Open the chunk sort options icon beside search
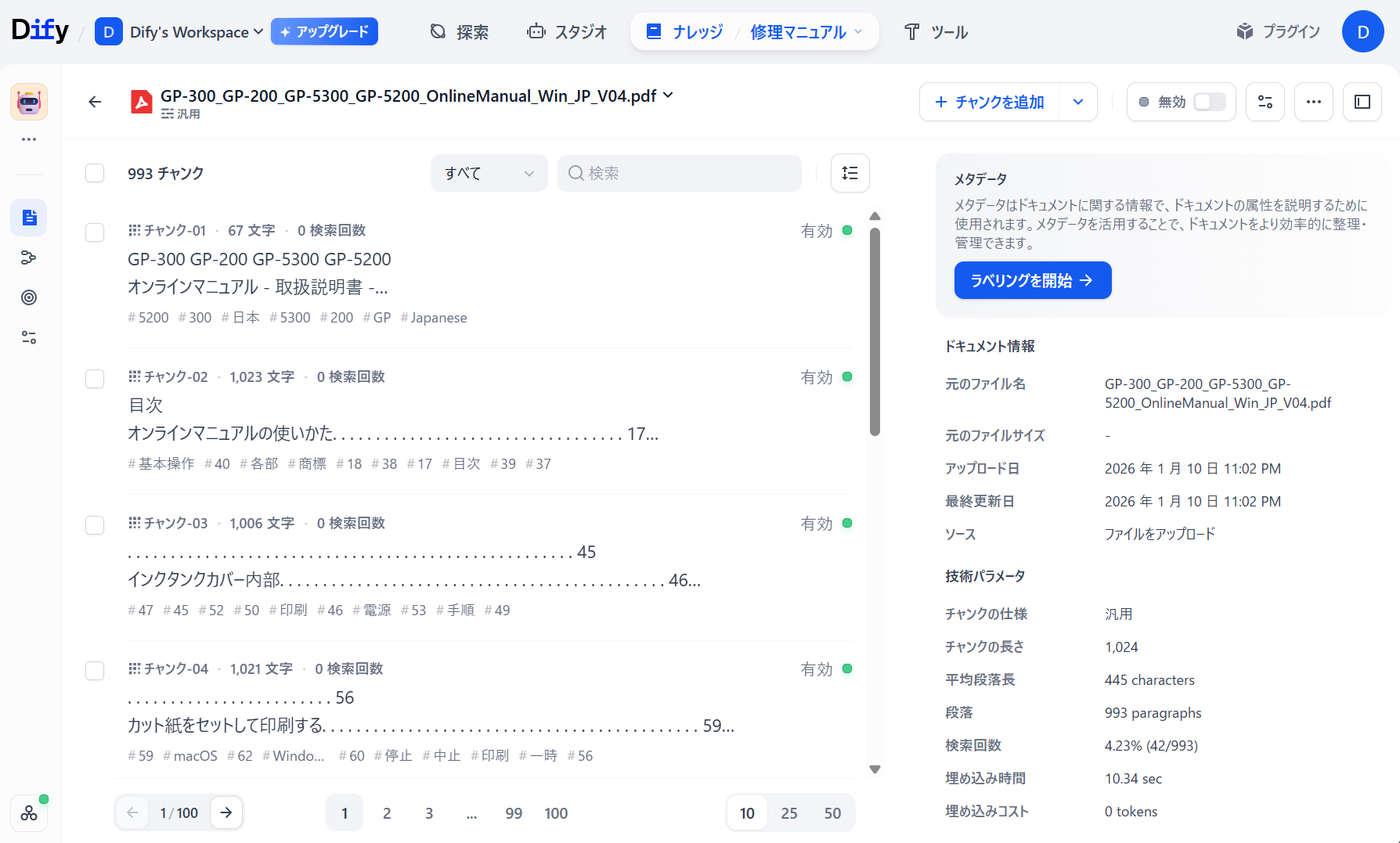The image size is (1400, 843). coord(850,173)
